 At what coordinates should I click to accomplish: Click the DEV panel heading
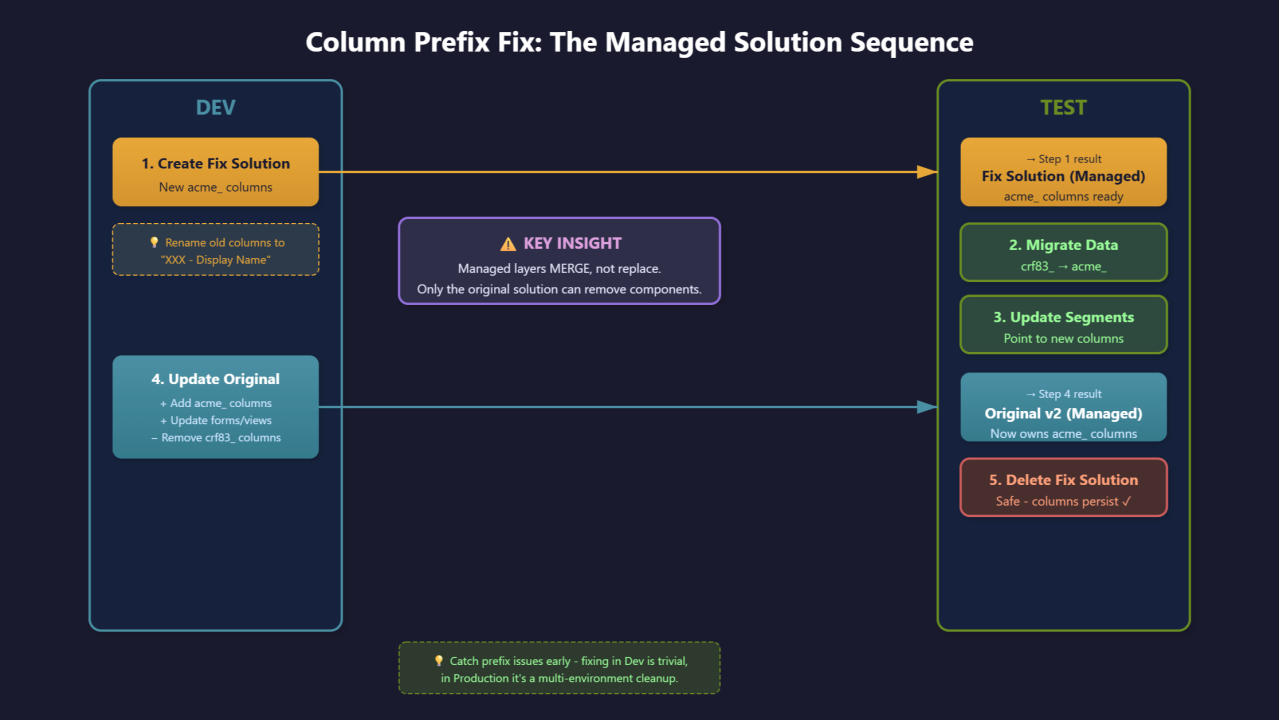pyautogui.click(x=216, y=108)
